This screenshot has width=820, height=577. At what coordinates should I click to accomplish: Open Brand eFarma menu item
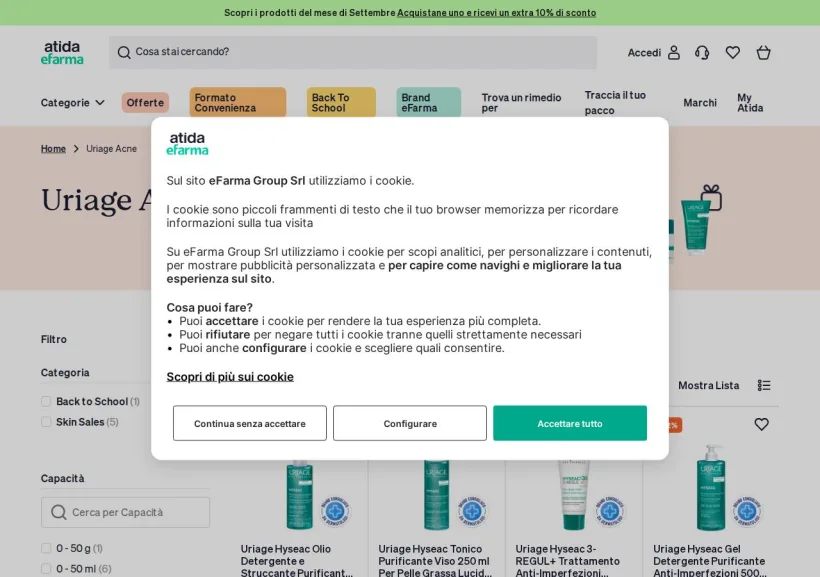click(x=428, y=103)
